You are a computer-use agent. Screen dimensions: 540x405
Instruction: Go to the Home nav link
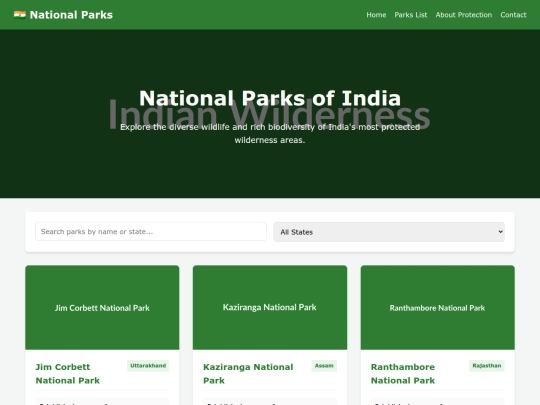click(376, 15)
